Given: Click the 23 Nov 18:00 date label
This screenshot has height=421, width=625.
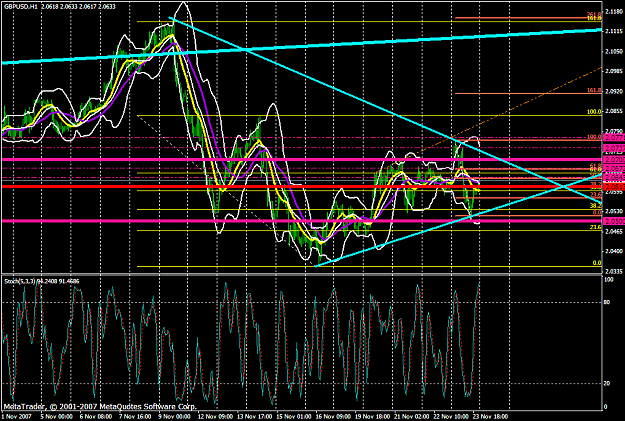Looking at the screenshot, I should click(490, 417).
